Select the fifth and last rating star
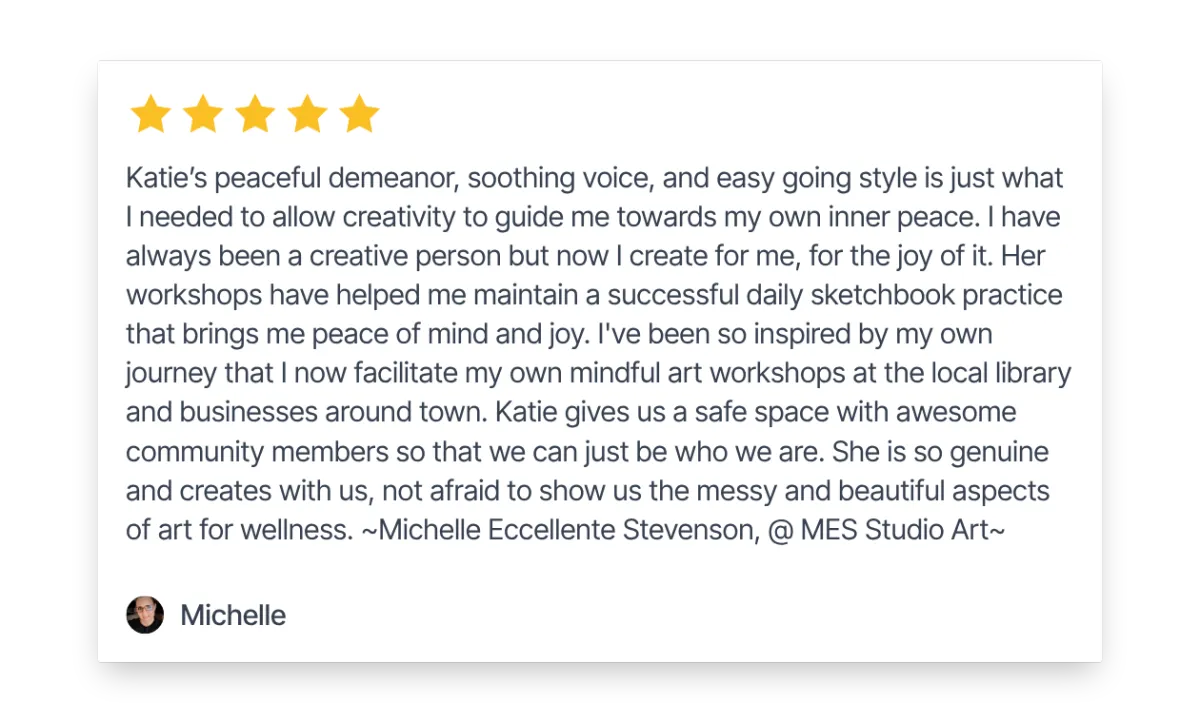The image size is (1200, 723). (359, 114)
